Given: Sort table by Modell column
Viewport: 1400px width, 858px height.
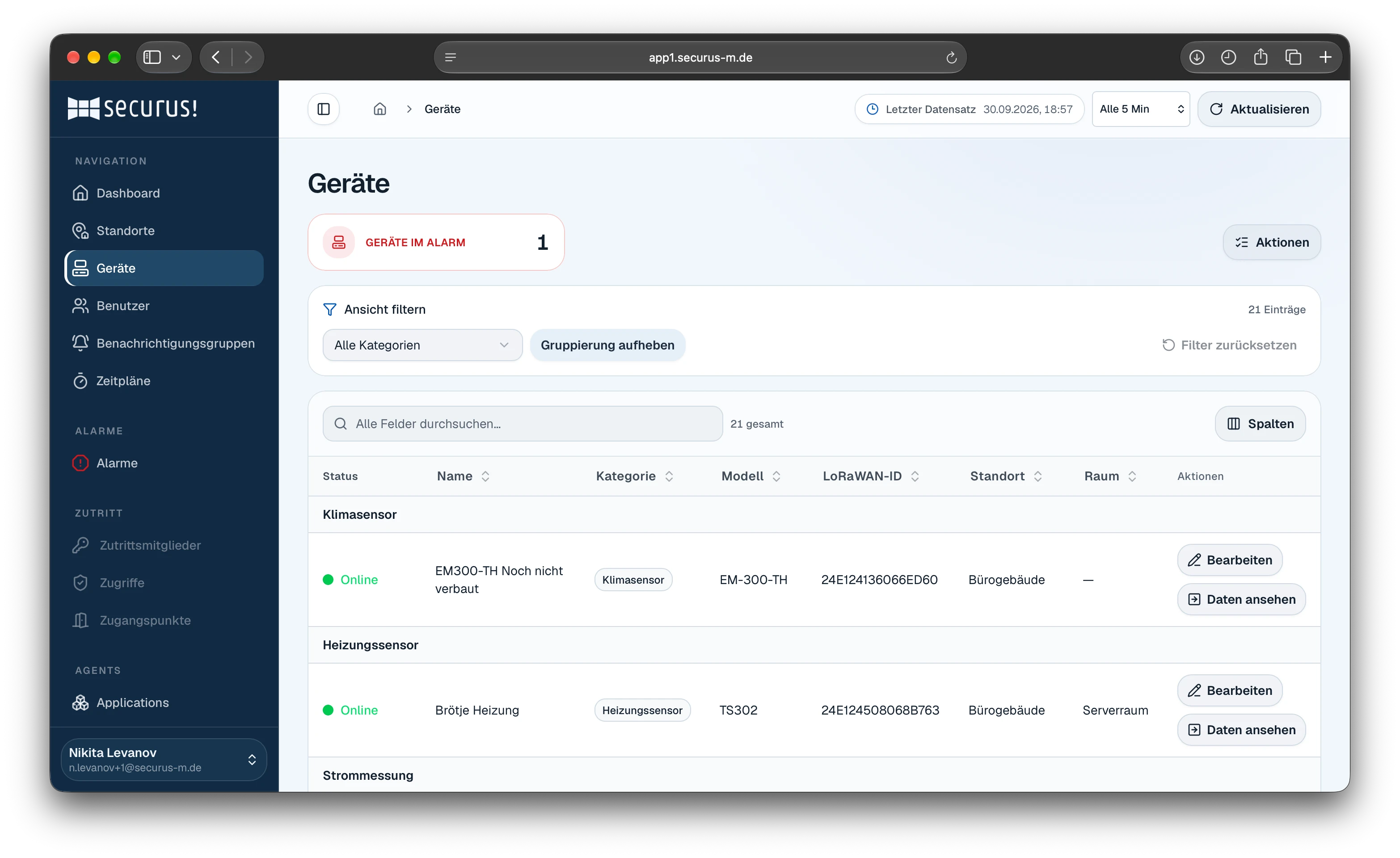Looking at the screenshot, I should click(751, 476).
